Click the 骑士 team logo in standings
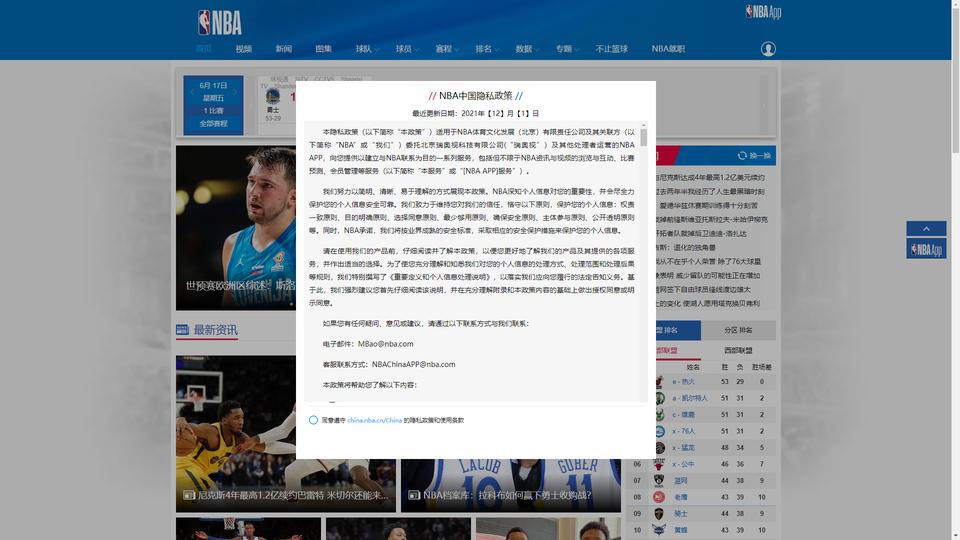 [x=659, y=514]
